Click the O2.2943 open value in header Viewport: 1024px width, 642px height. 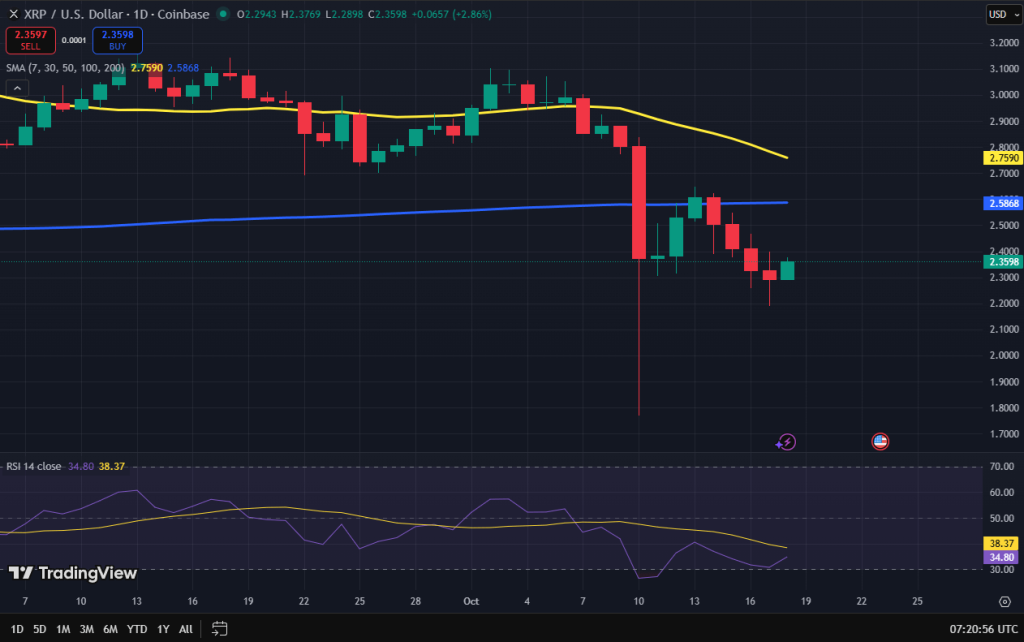point(257,14)
